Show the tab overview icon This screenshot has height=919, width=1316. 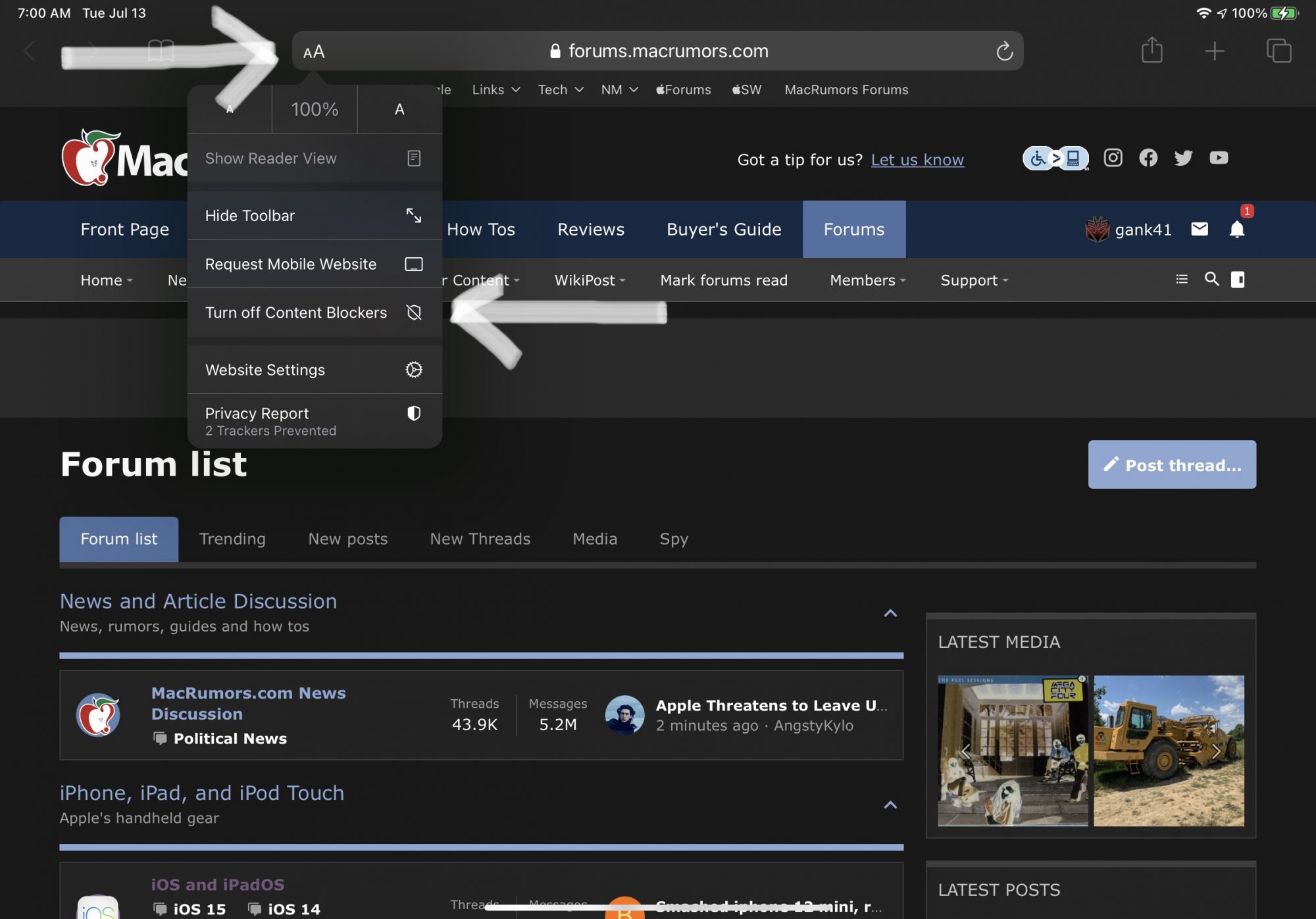(1278, 51)
